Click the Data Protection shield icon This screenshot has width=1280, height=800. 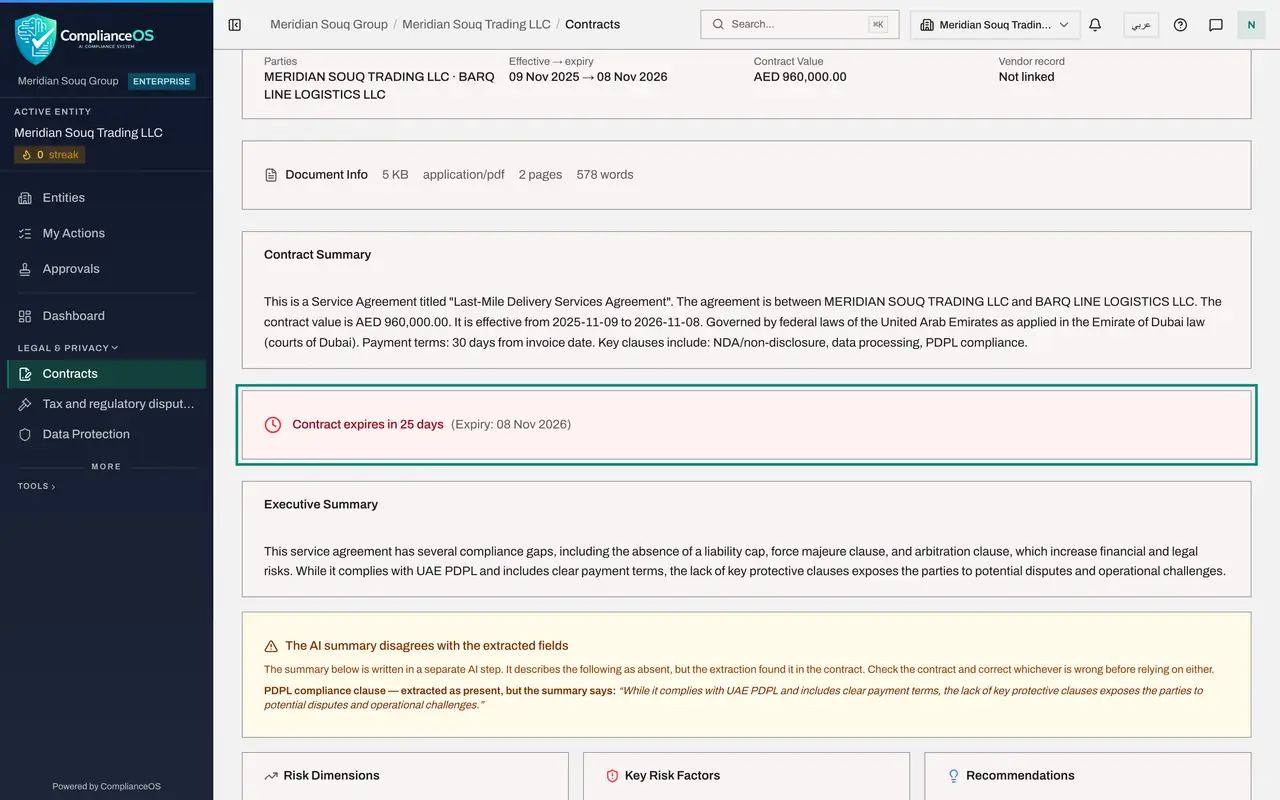coord(25,434)
